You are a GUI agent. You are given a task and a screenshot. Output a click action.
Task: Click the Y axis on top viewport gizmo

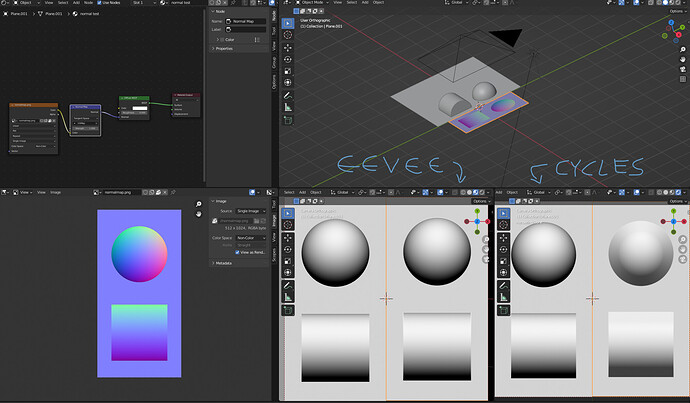[x=682, y=27]
